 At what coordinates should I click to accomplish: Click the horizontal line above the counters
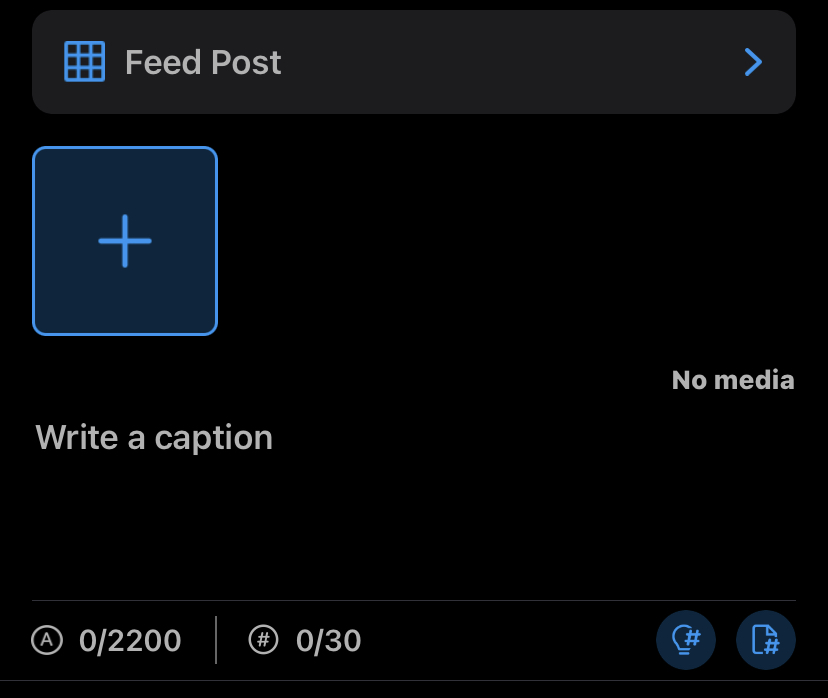coord(414,601)
